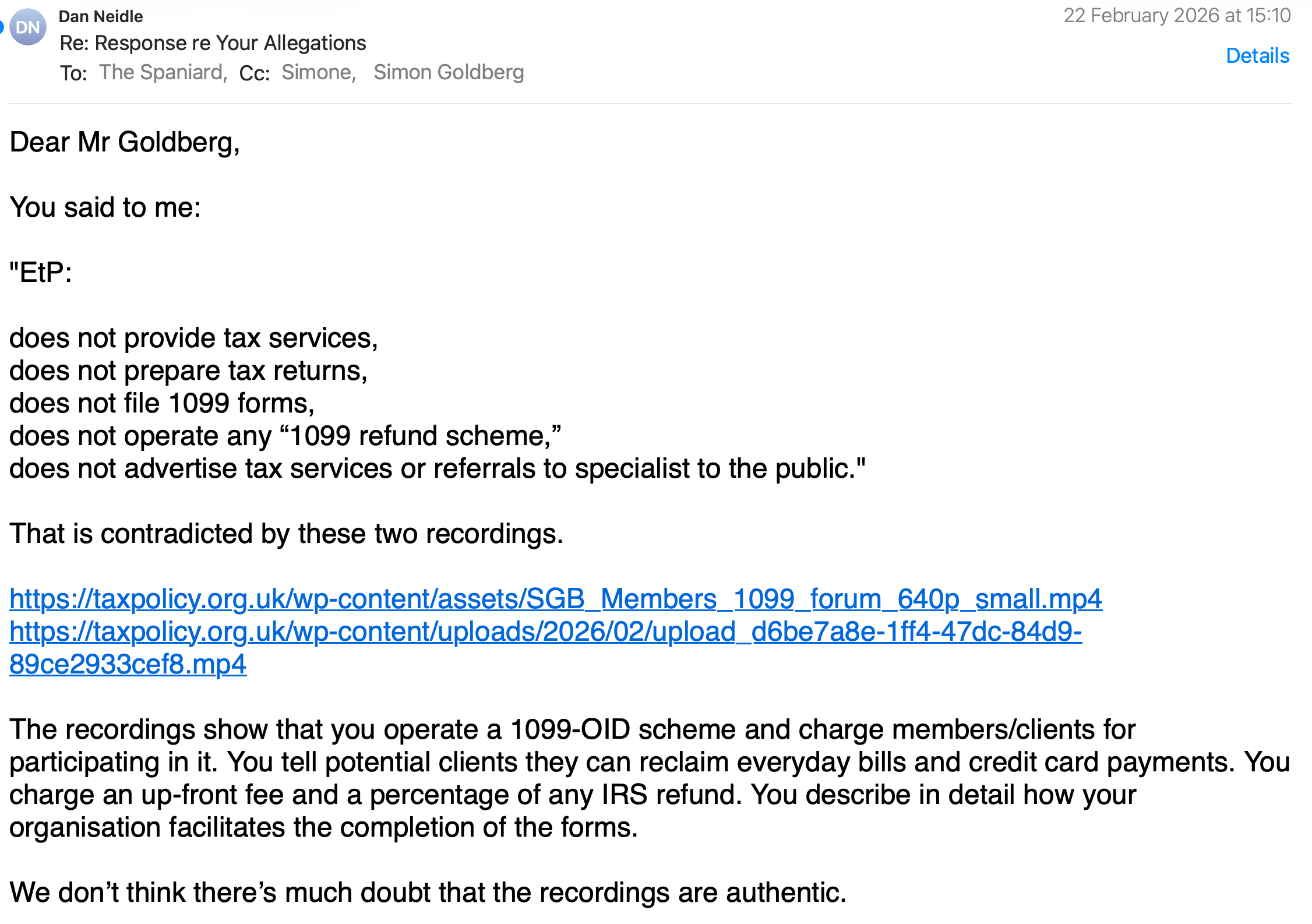Click the "does not prepare tax returns" line
Viewport: 1312px width, 924px height.
(x=188, y=371)
